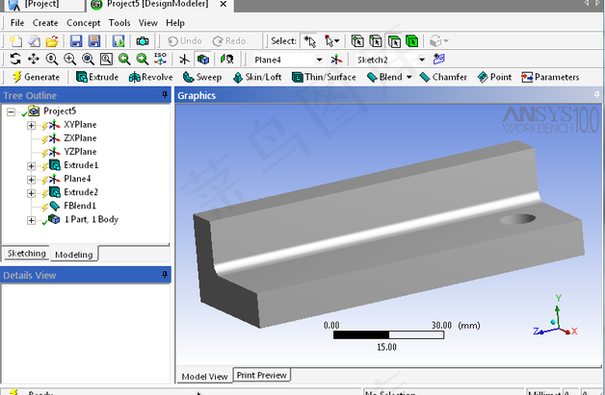The image size is (605, 395).
Task: Expand the Extrude1 tree node
Action: (x=31, y=166)
